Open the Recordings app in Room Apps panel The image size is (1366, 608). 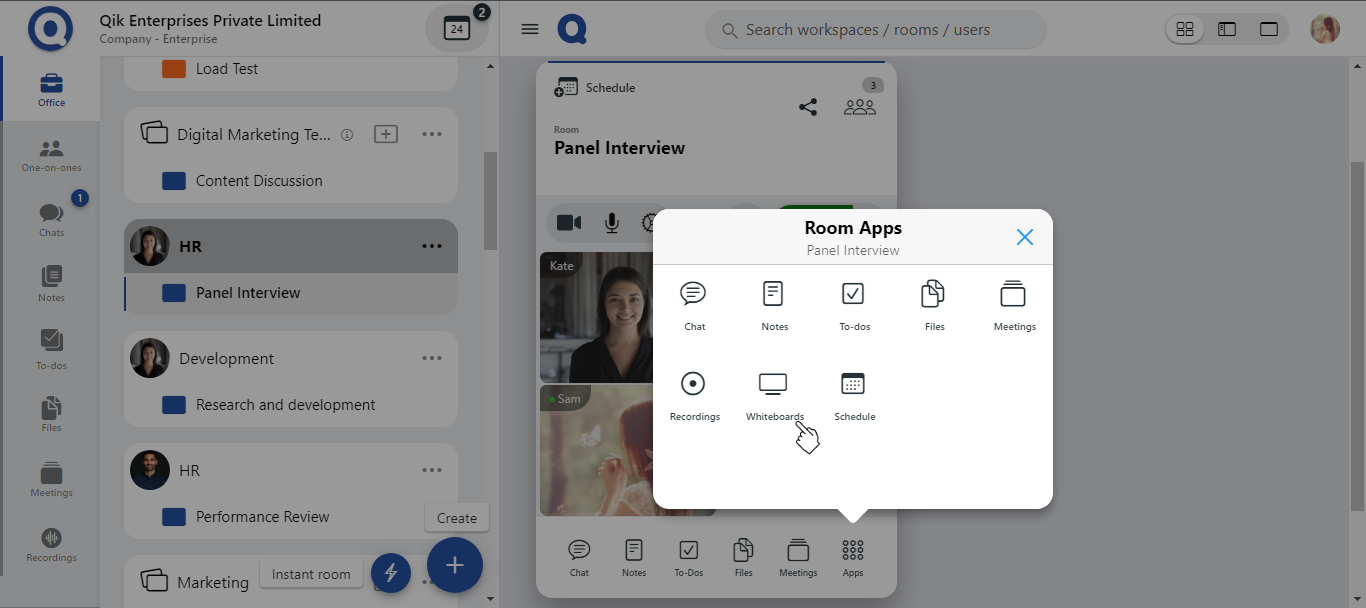(694, 392)
